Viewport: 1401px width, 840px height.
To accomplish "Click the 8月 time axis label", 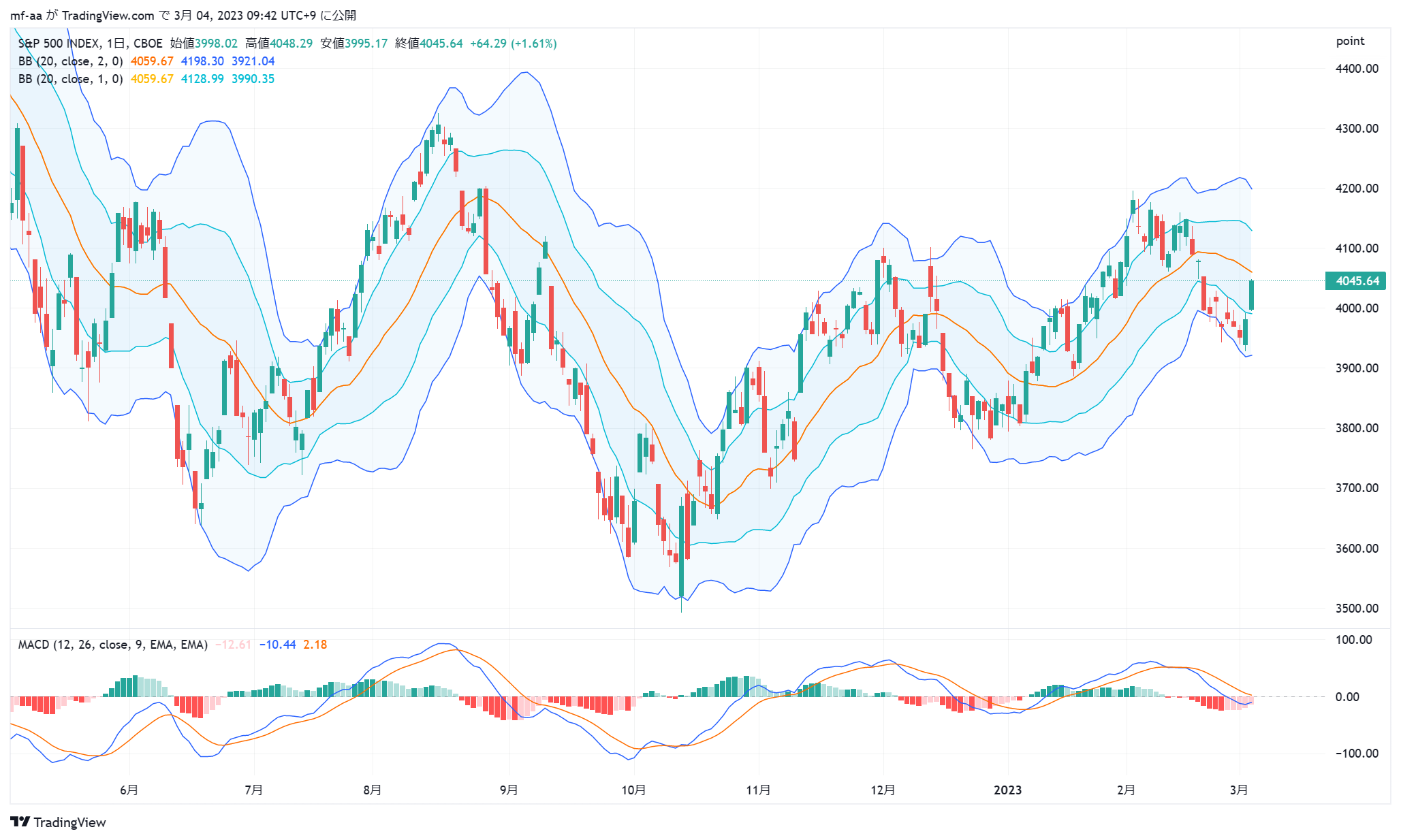I will point(372,790).
